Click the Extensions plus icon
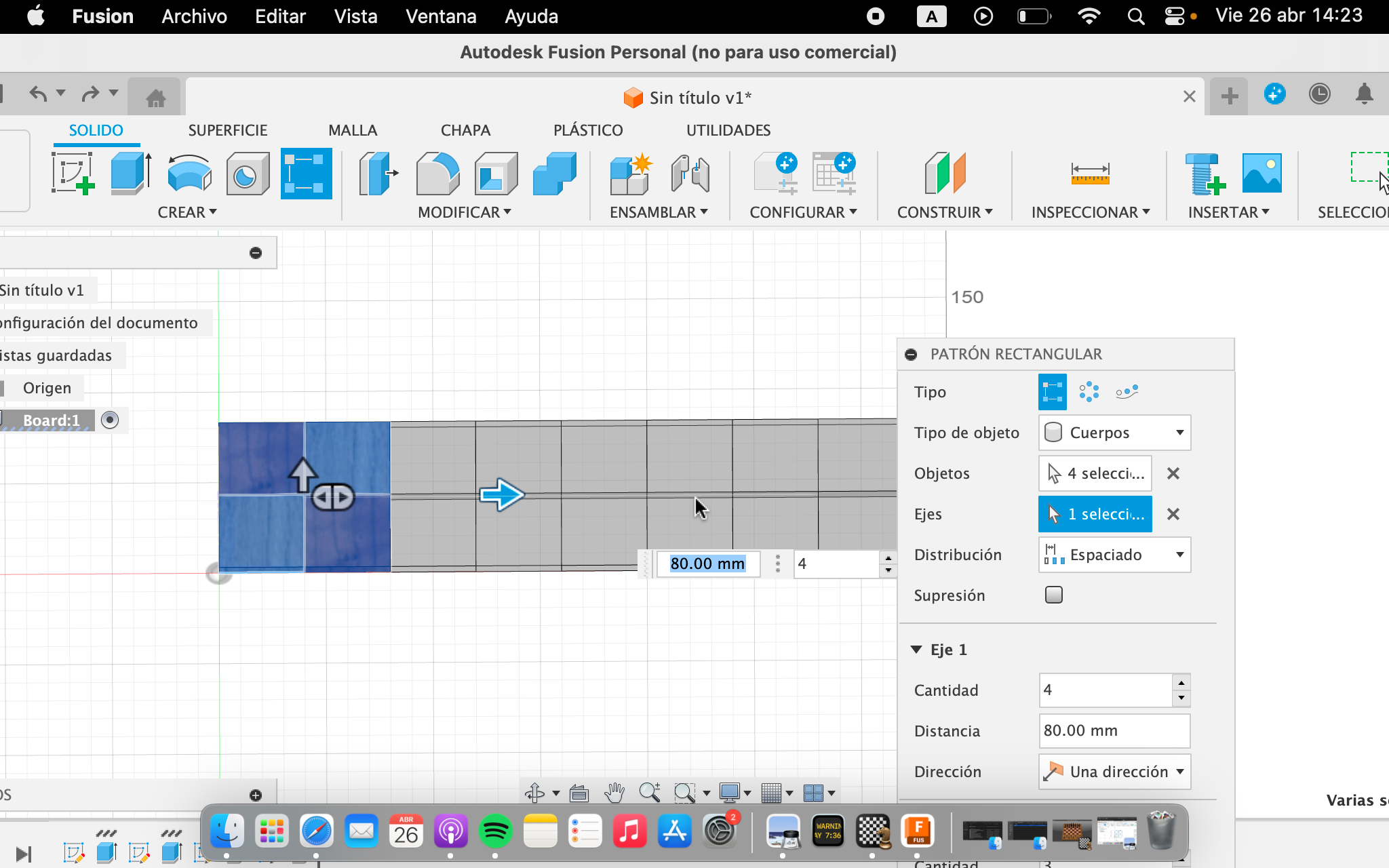Screen dimensions: 1389x868 pos(1274,94)
